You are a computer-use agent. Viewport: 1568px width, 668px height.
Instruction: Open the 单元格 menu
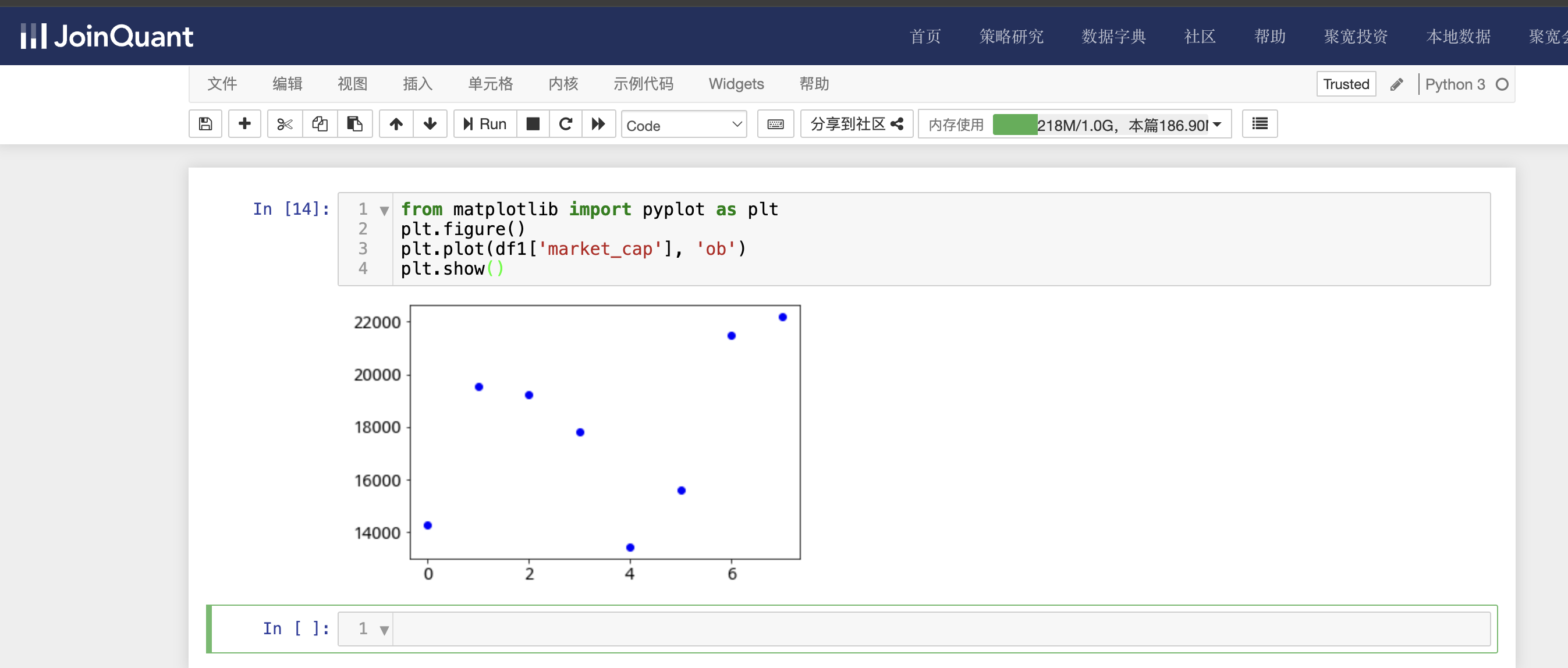pos(490,84)
